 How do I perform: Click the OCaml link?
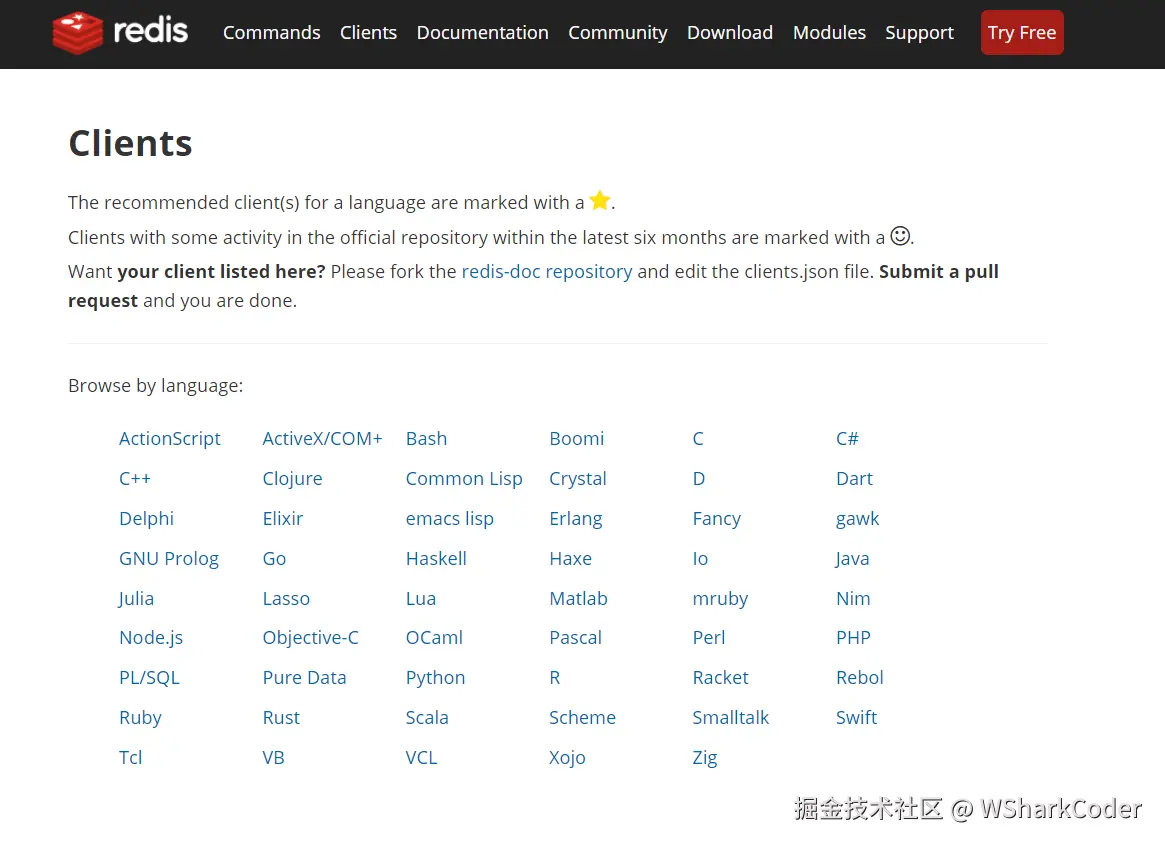click(x=434, y=638)
